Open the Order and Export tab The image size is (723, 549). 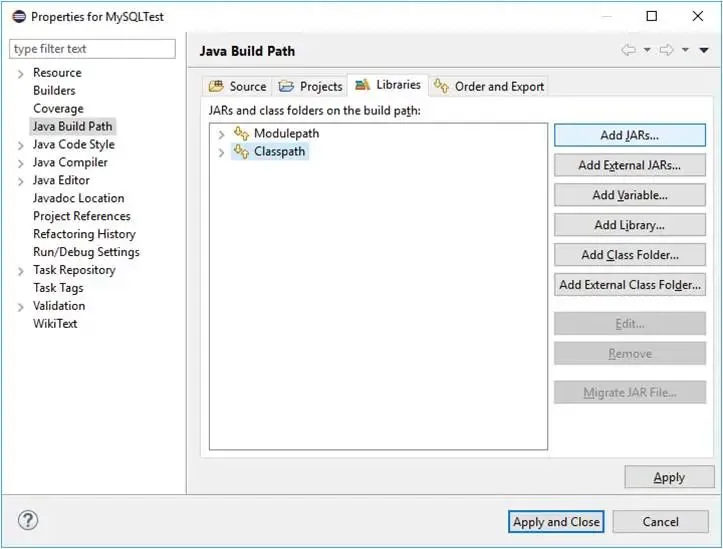tap(489, 86)
